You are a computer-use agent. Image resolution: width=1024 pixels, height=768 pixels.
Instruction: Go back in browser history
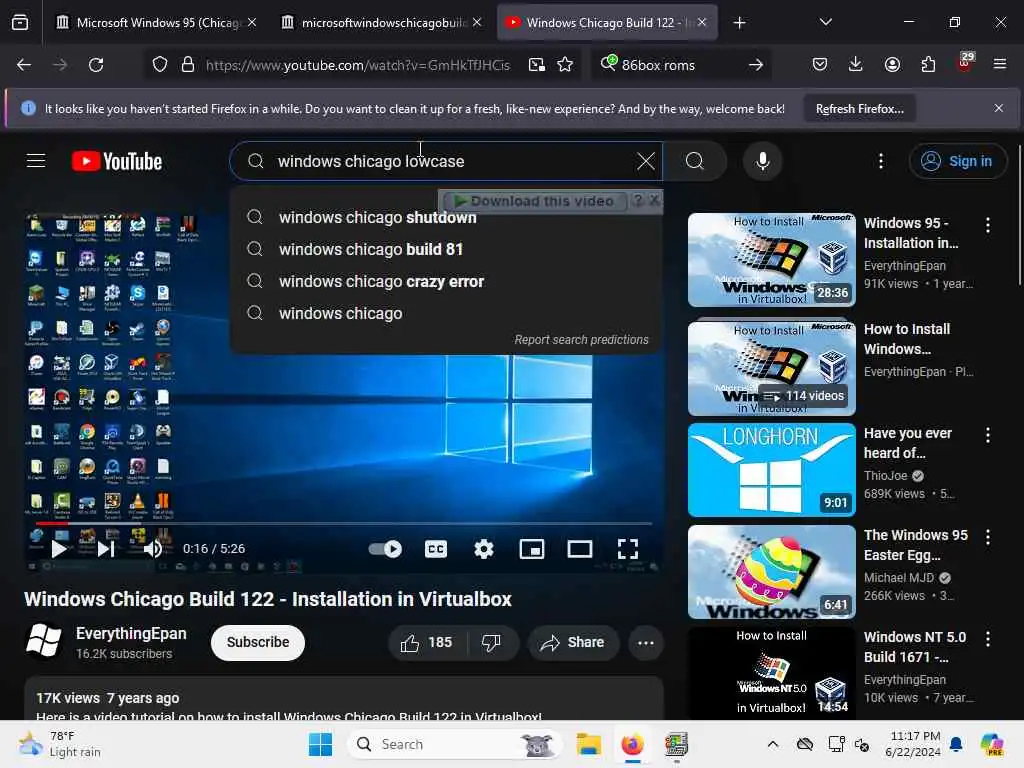24,65
